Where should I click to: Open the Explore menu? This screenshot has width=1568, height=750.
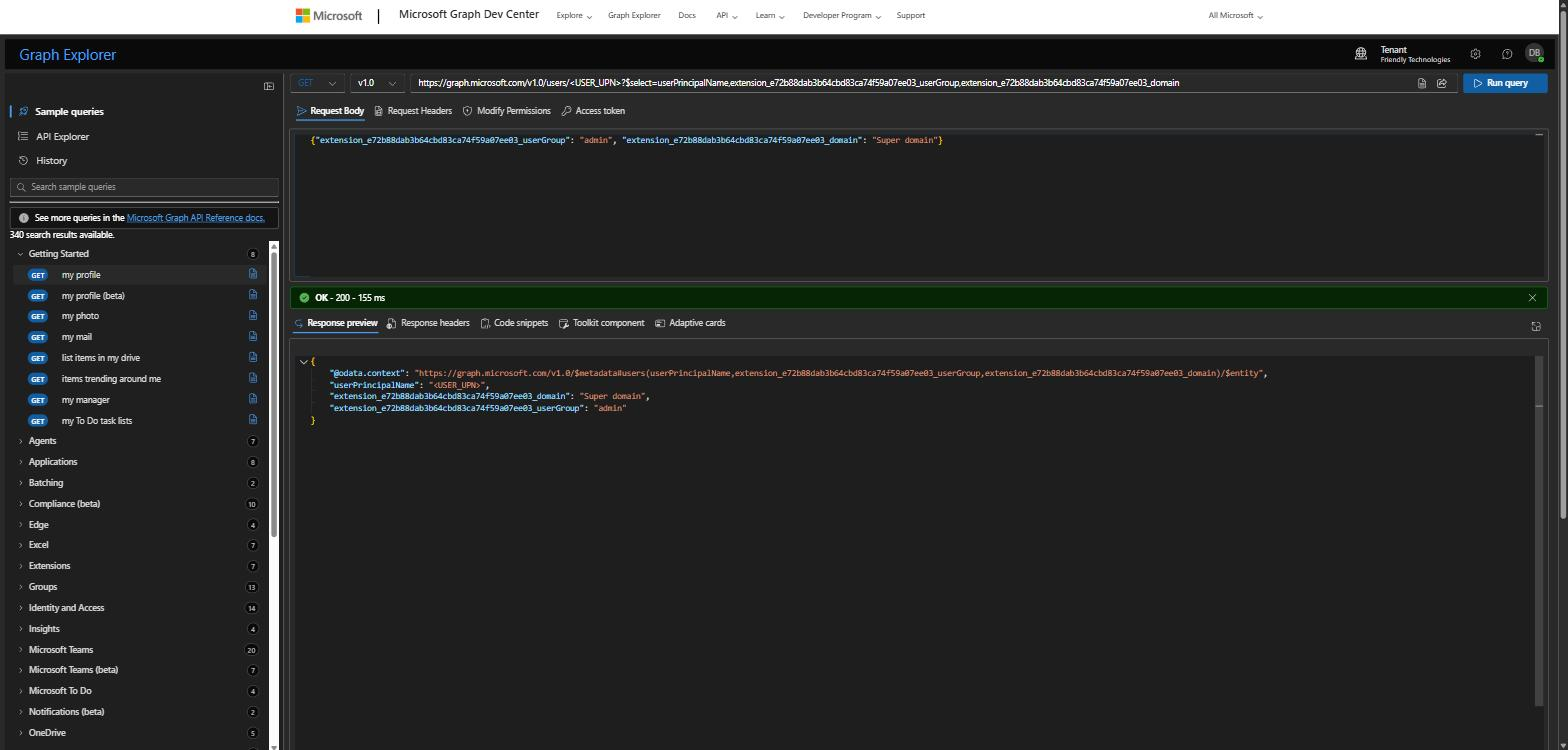(574, 16)
